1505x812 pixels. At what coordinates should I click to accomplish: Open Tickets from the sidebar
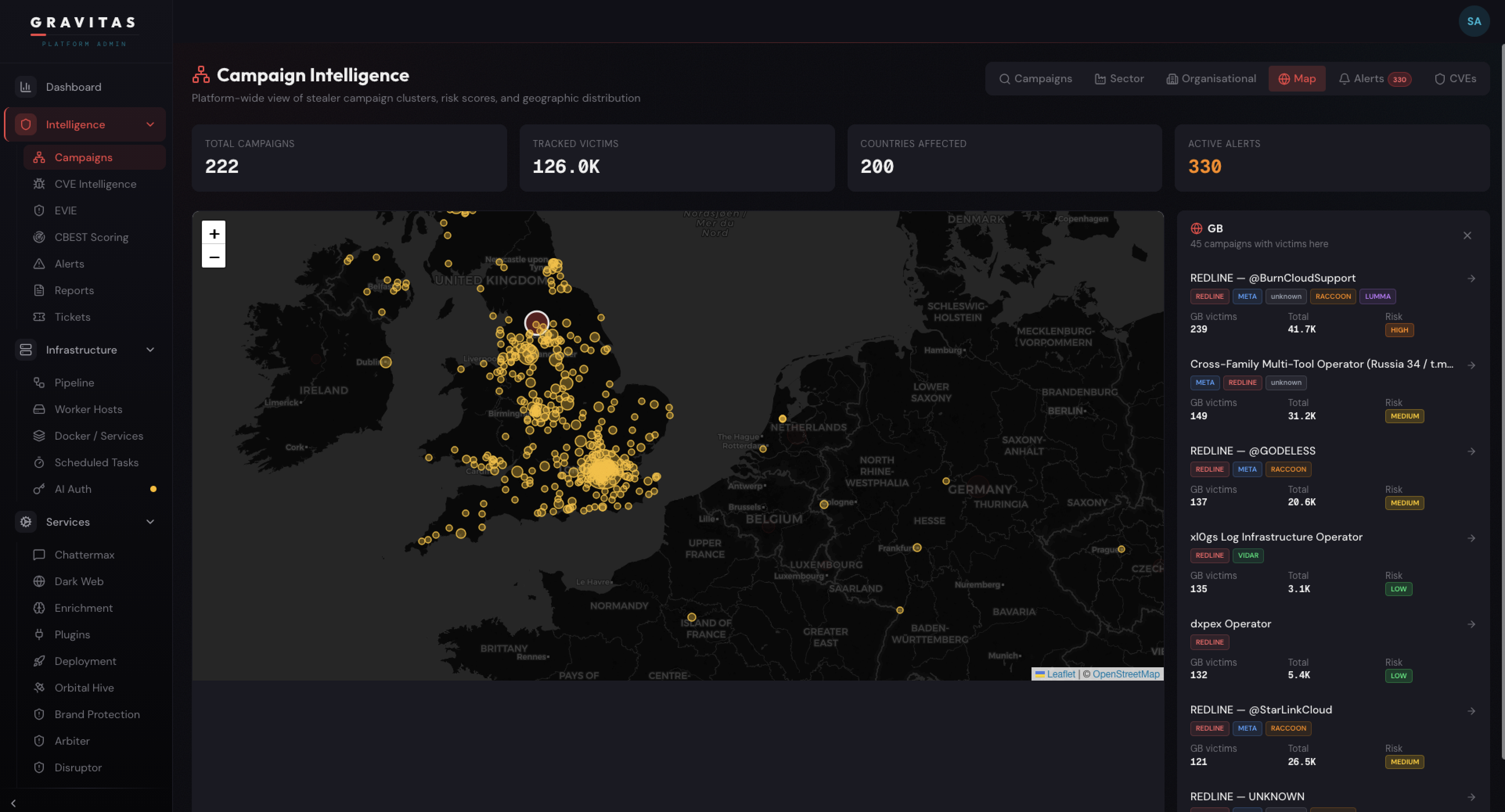[x=94, y=316]
